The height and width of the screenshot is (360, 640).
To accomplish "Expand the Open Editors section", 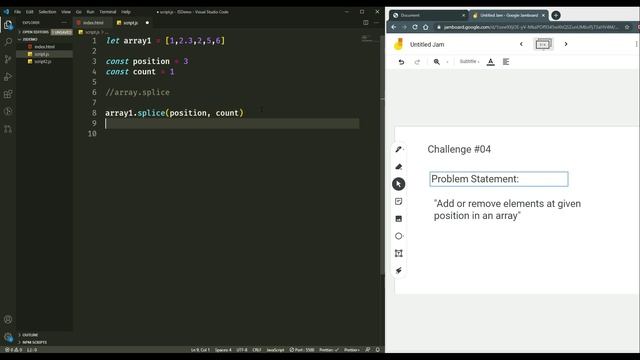I will click(x=35, y=32).
